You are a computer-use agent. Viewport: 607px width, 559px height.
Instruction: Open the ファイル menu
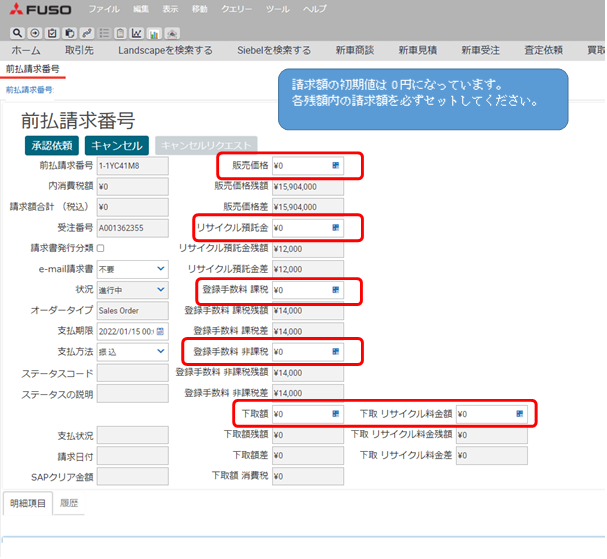pos(90,8)
